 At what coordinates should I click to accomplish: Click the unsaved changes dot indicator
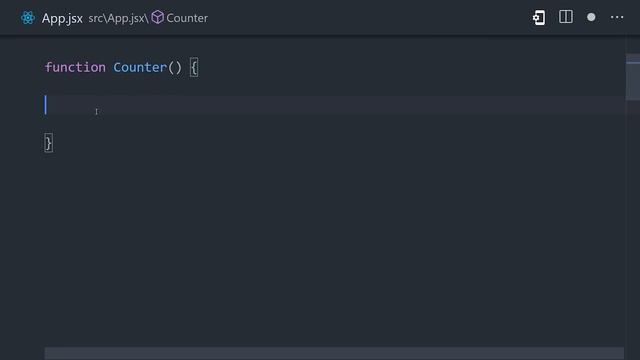pos(591,17)
